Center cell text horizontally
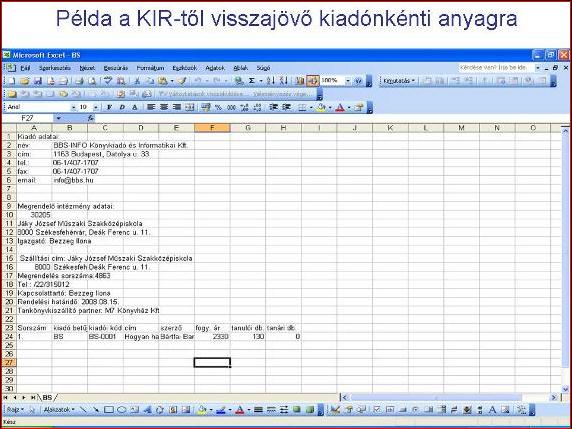The height and width of the screenshot is (429, 572). pos(164,107)
